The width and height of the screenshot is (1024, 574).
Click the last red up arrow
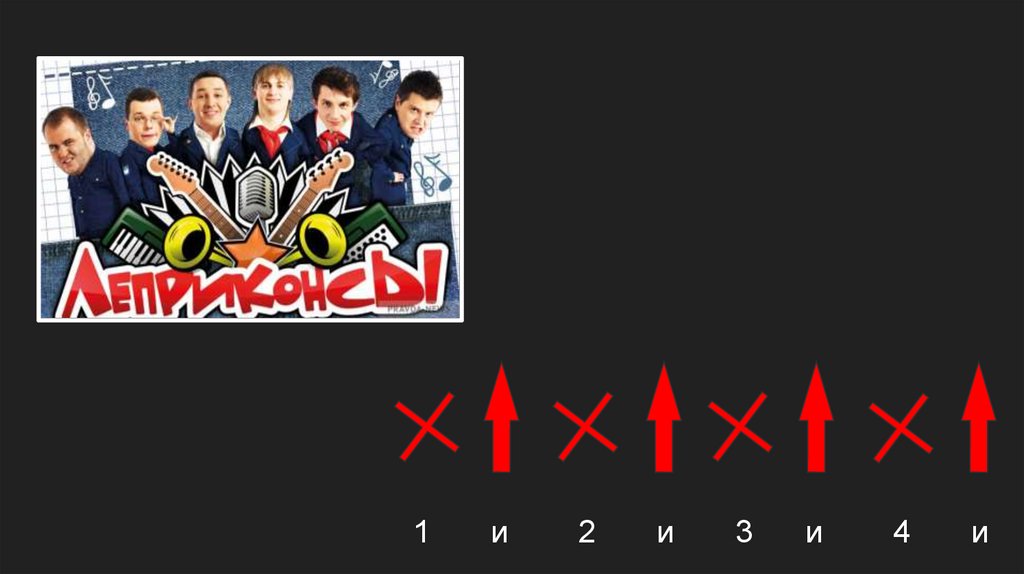[x=978, y=417]
